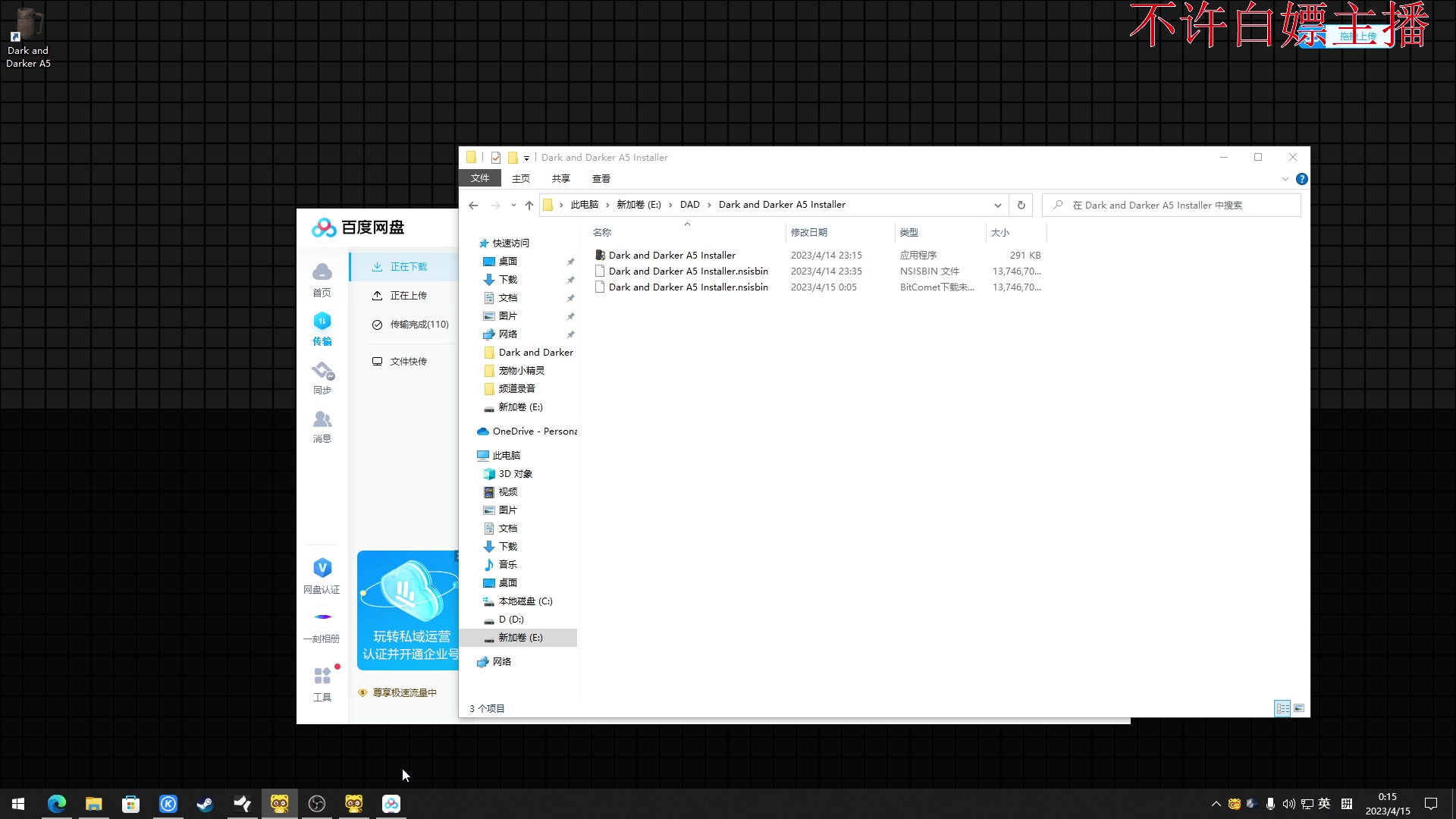Click the New folder icon in title bar

pyautogui.click(x=513, y=158)
